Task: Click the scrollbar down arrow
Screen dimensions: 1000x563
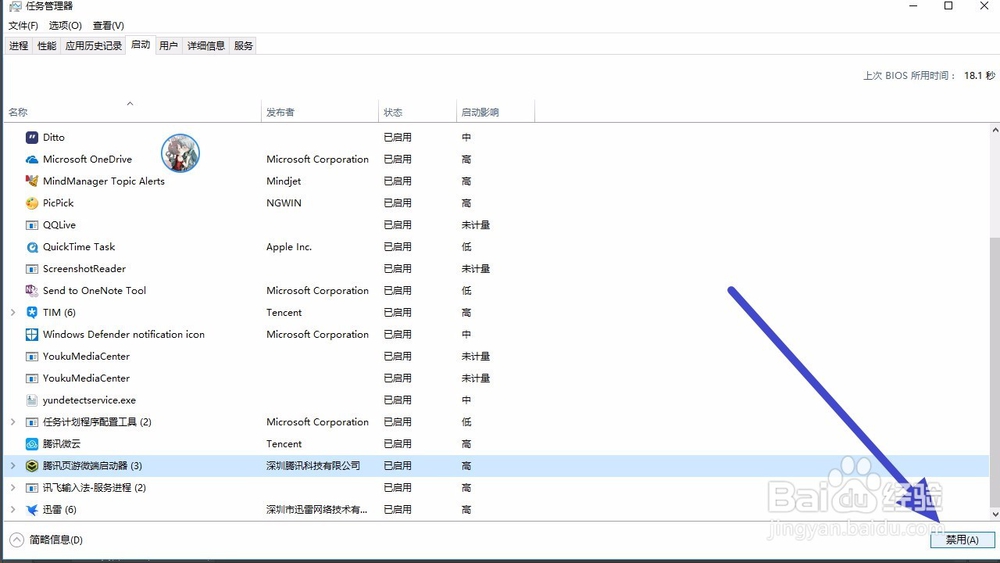Action: tap(995, 514)
